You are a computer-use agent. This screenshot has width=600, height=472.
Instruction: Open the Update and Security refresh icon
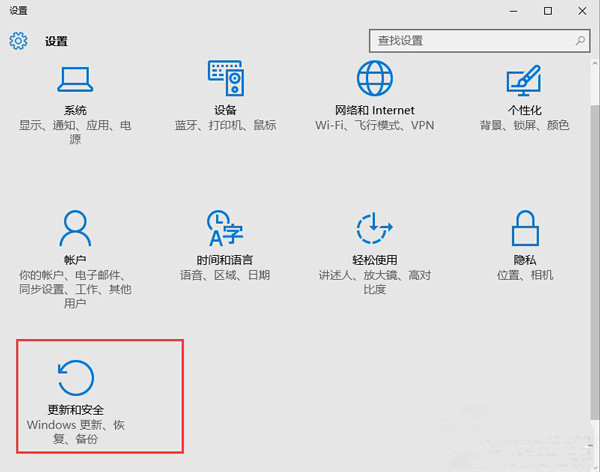tap(75, 378)
